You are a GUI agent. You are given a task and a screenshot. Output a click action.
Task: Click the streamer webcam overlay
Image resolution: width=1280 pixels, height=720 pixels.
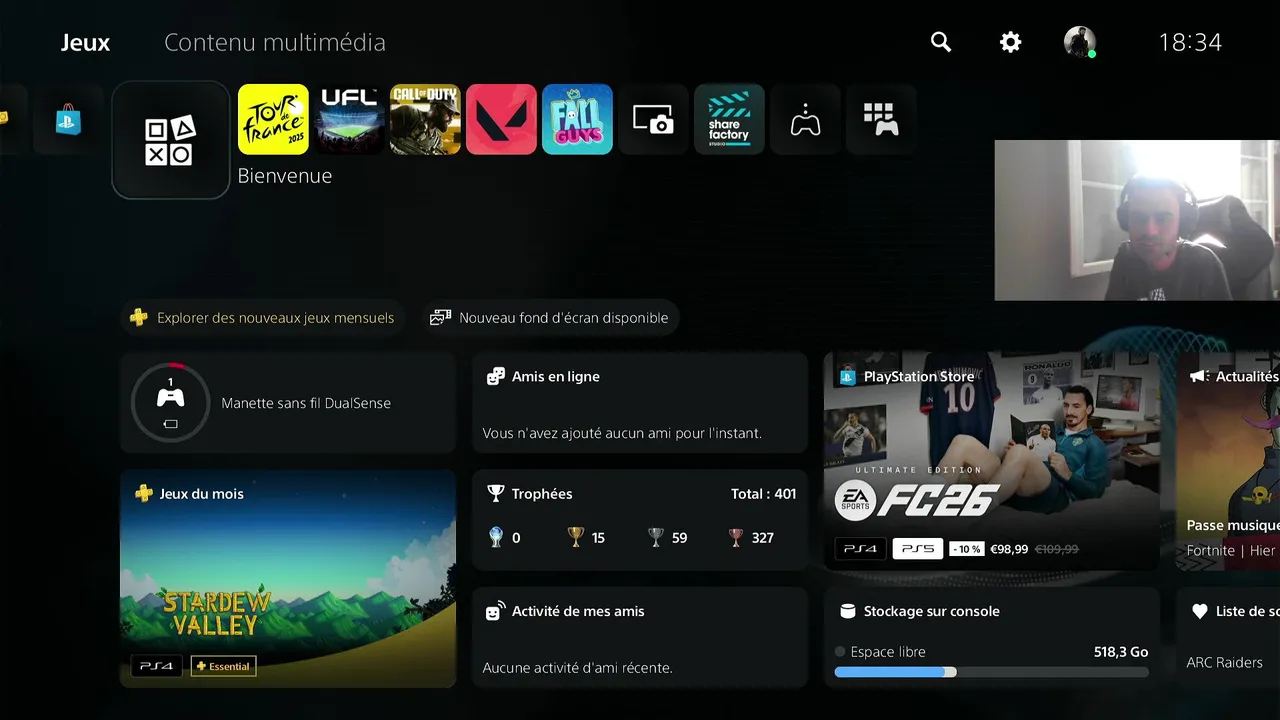pyautogui.click(x=1137, y=220)
